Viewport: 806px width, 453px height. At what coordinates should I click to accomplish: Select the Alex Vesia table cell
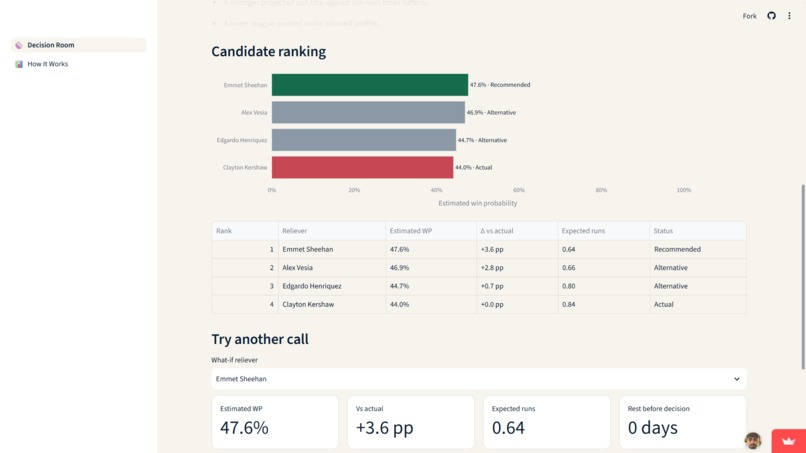click(x=332, y=268)
